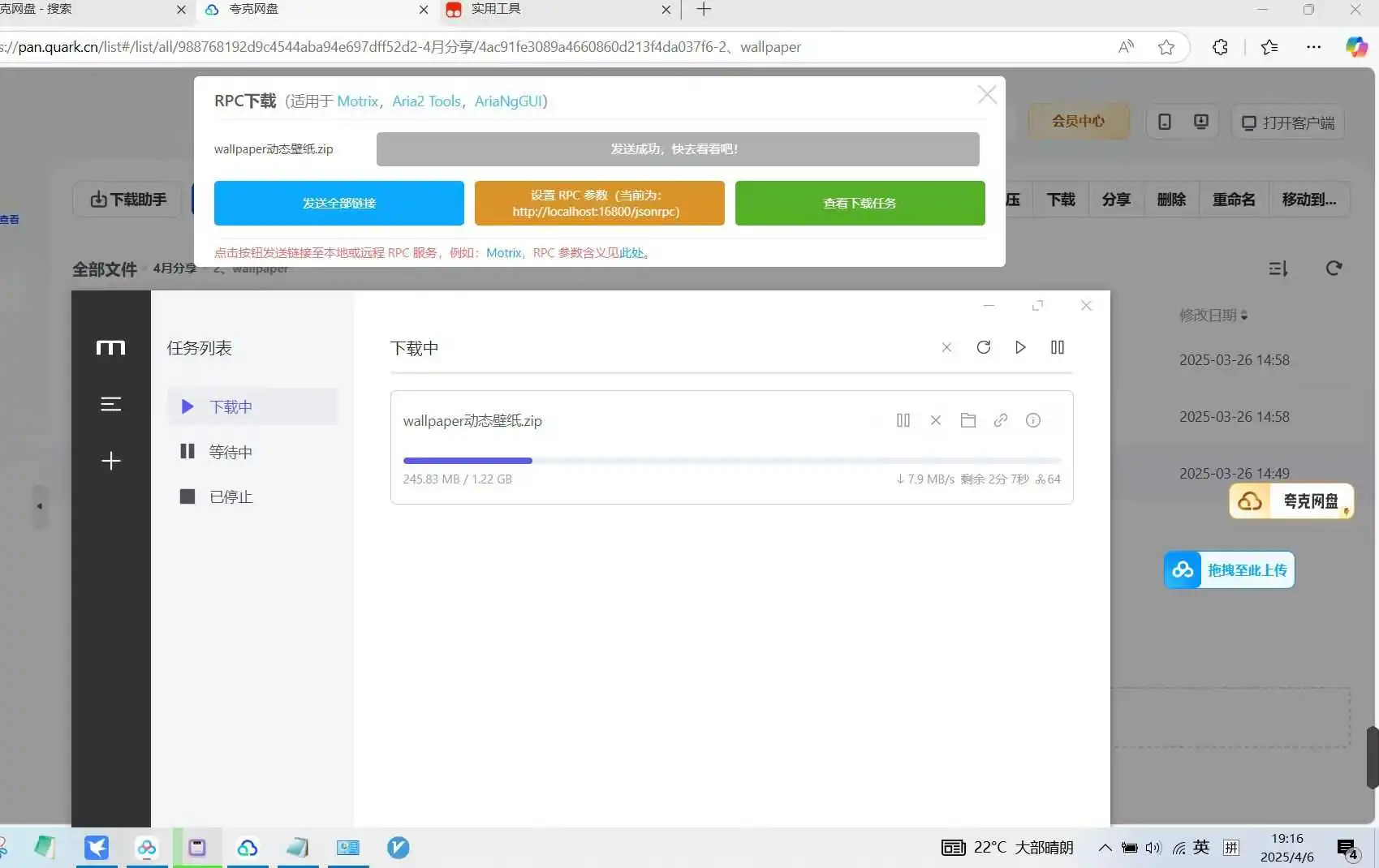Open download folder for wallpaper zip
Viewport: 1379px width, 868px height.
coord(967,420)
